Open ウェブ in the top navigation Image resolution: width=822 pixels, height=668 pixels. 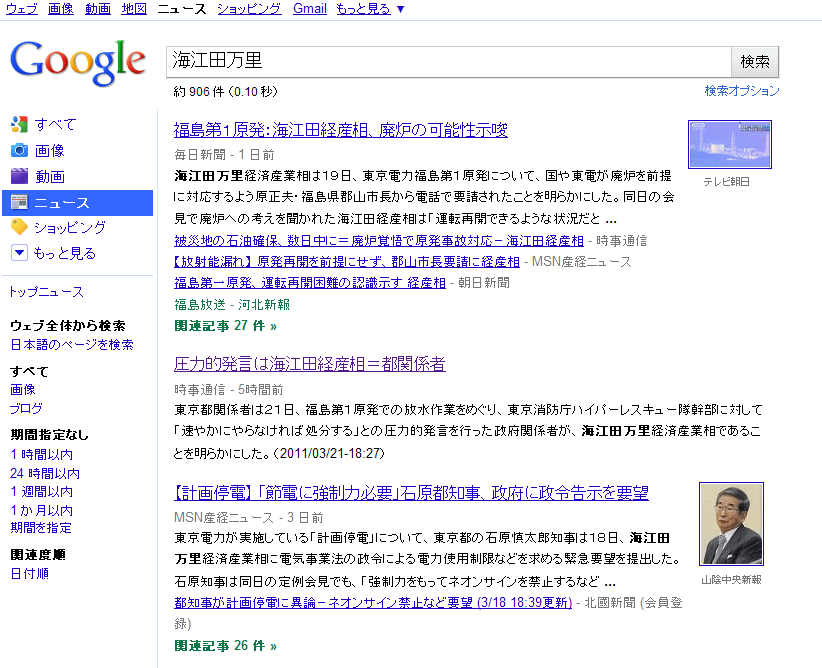click(x=21, y=9)
